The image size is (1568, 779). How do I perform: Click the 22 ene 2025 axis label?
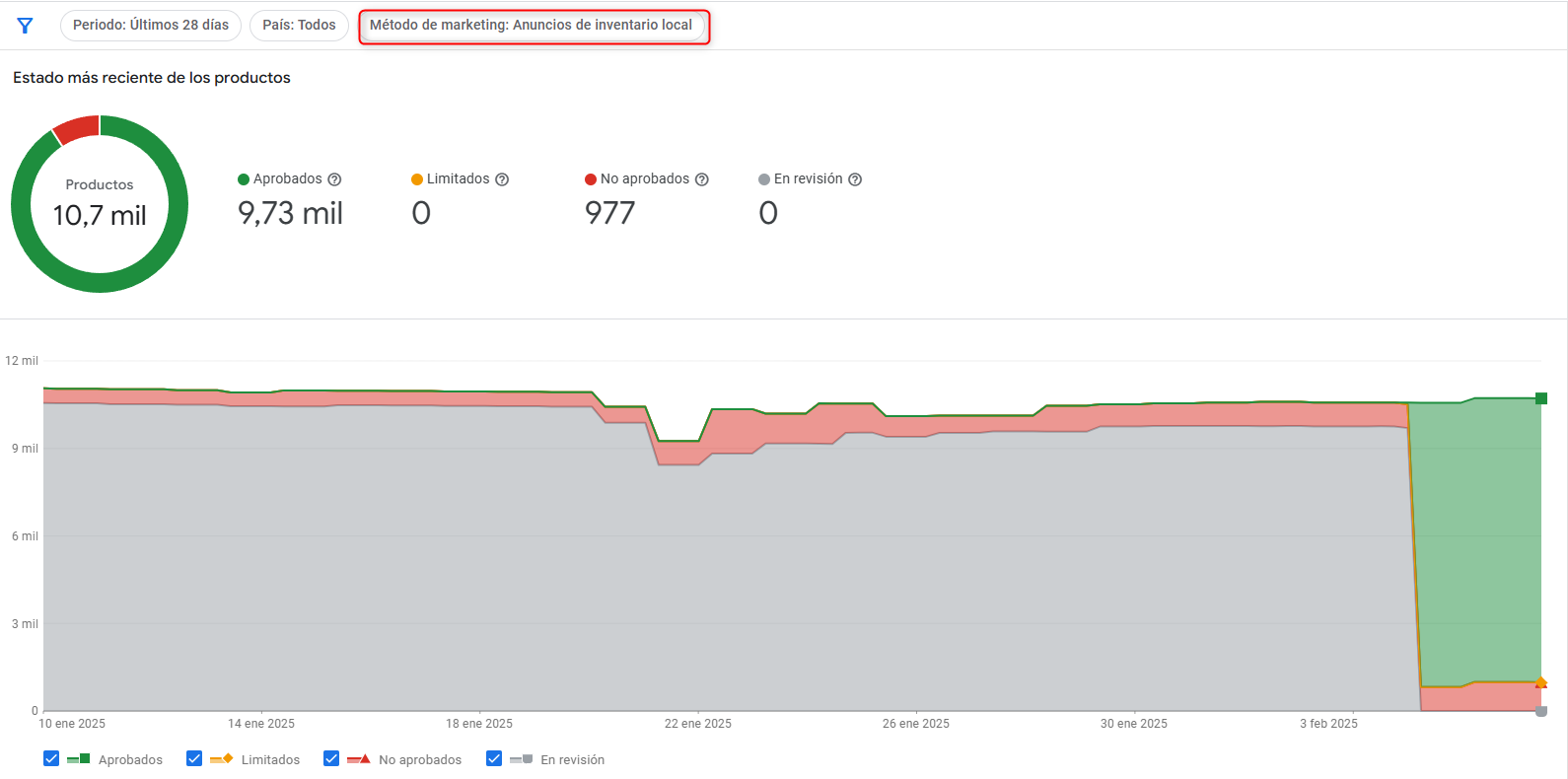(698, 724)
